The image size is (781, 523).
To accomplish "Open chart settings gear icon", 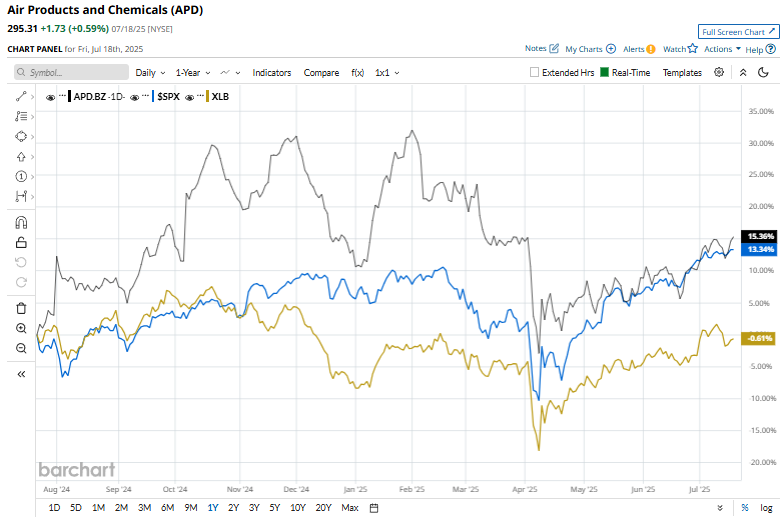I will click(x=719, y=72).
